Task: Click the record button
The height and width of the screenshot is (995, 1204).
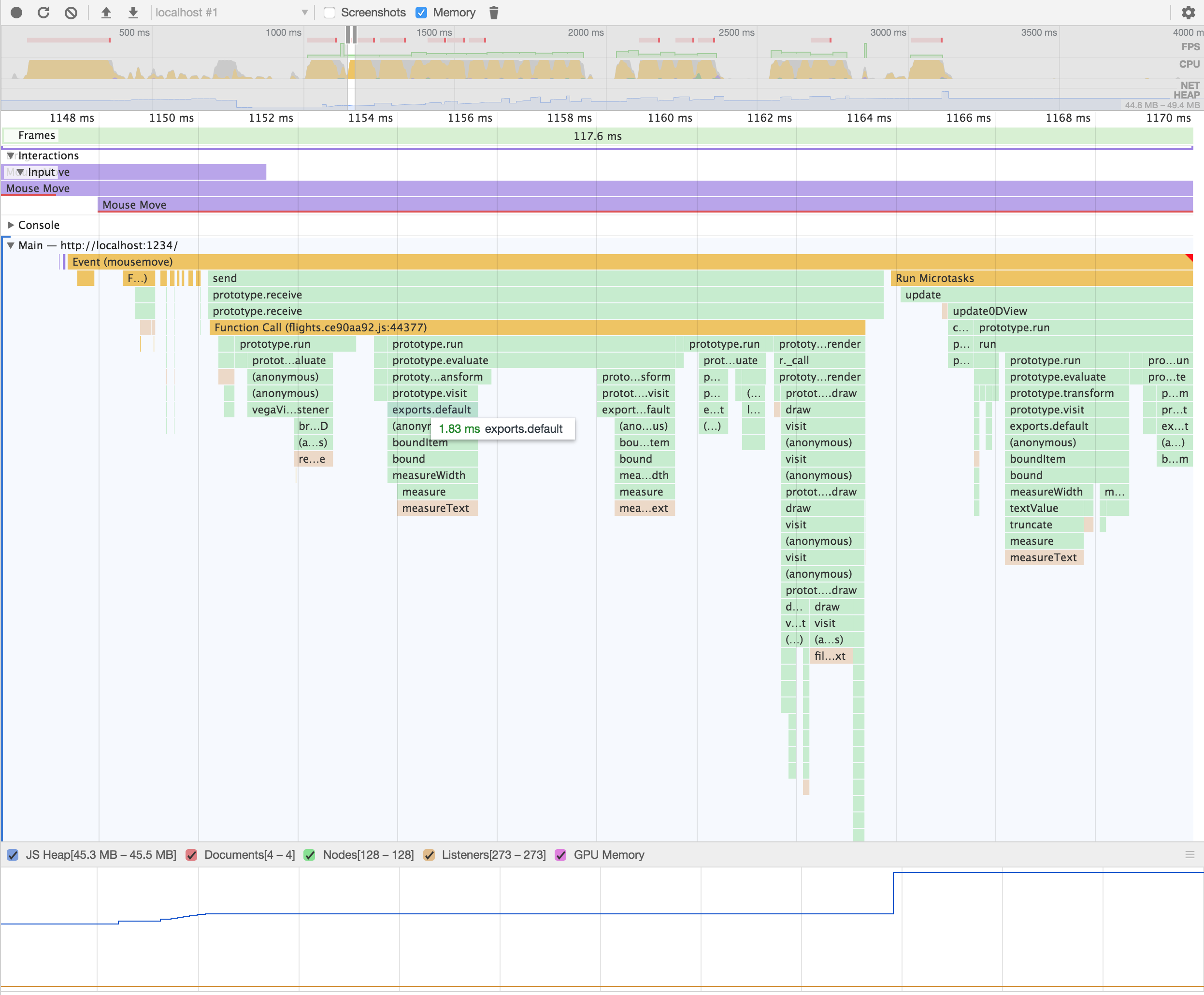Action: click(16, 12)
